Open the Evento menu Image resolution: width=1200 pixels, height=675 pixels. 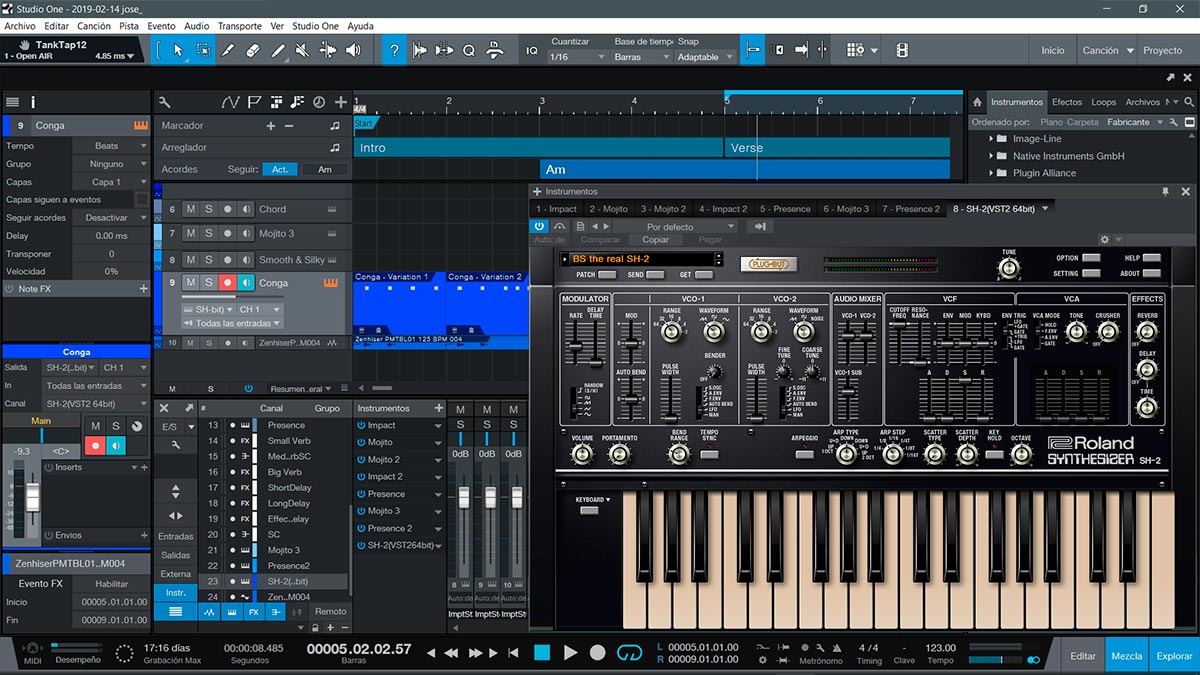[161, 26]
